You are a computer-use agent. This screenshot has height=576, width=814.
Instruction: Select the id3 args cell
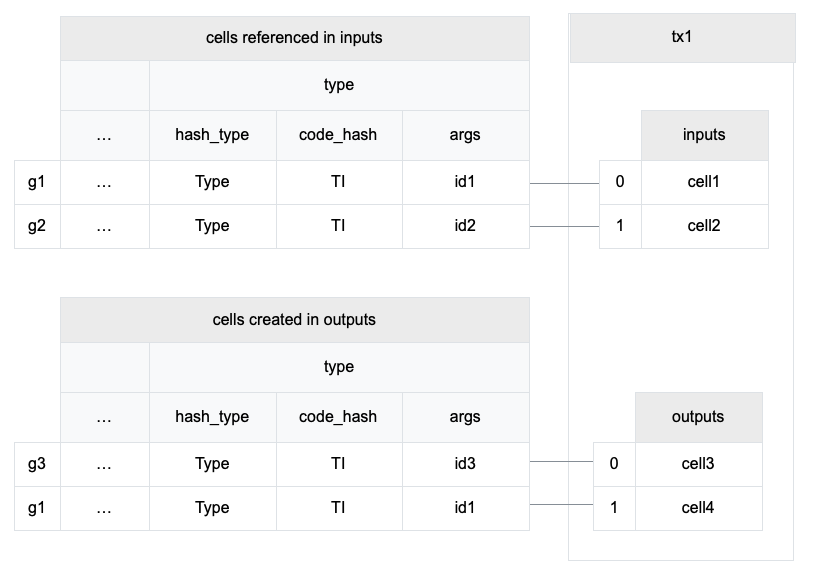click(465, 464)
